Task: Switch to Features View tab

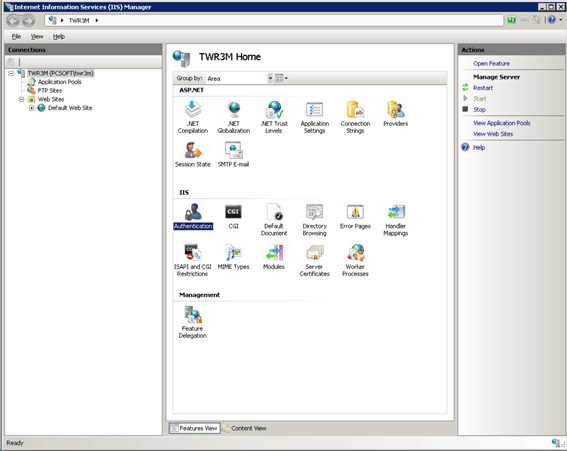Action: [x=195, y=428]
